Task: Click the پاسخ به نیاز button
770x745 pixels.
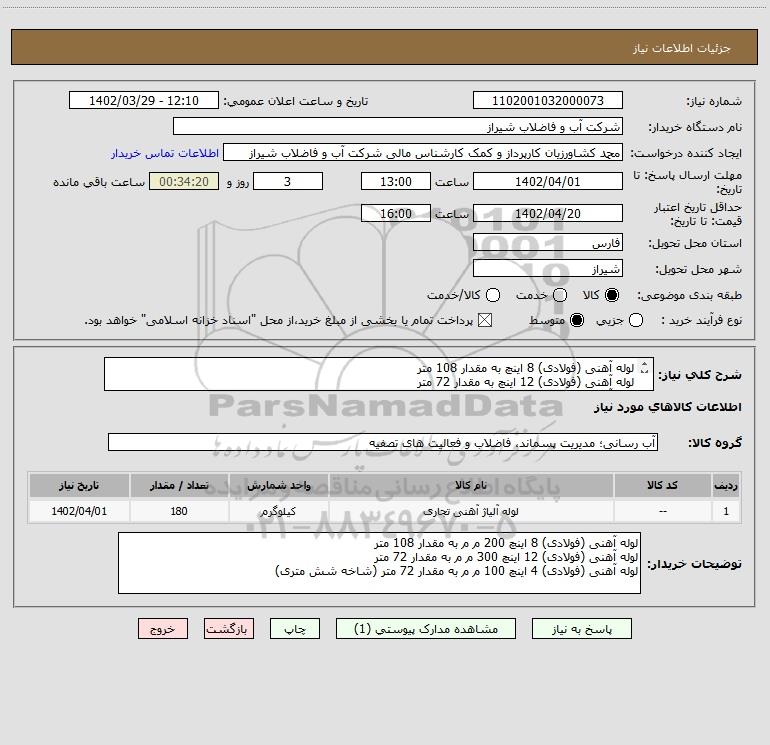Action: pyautogui.click(x=581, y=629)
